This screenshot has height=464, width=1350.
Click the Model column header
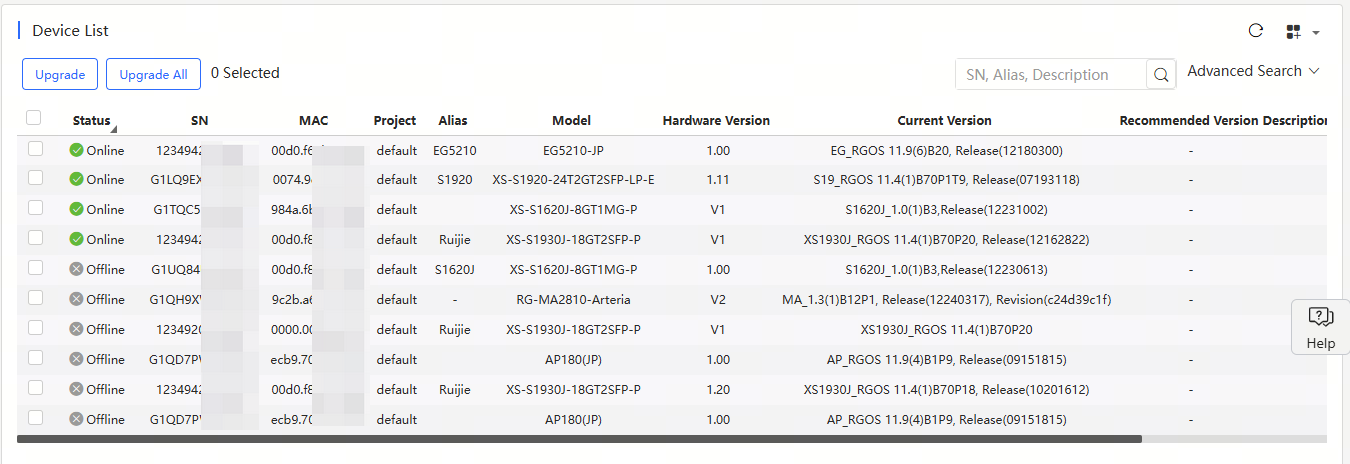(571, 120)
